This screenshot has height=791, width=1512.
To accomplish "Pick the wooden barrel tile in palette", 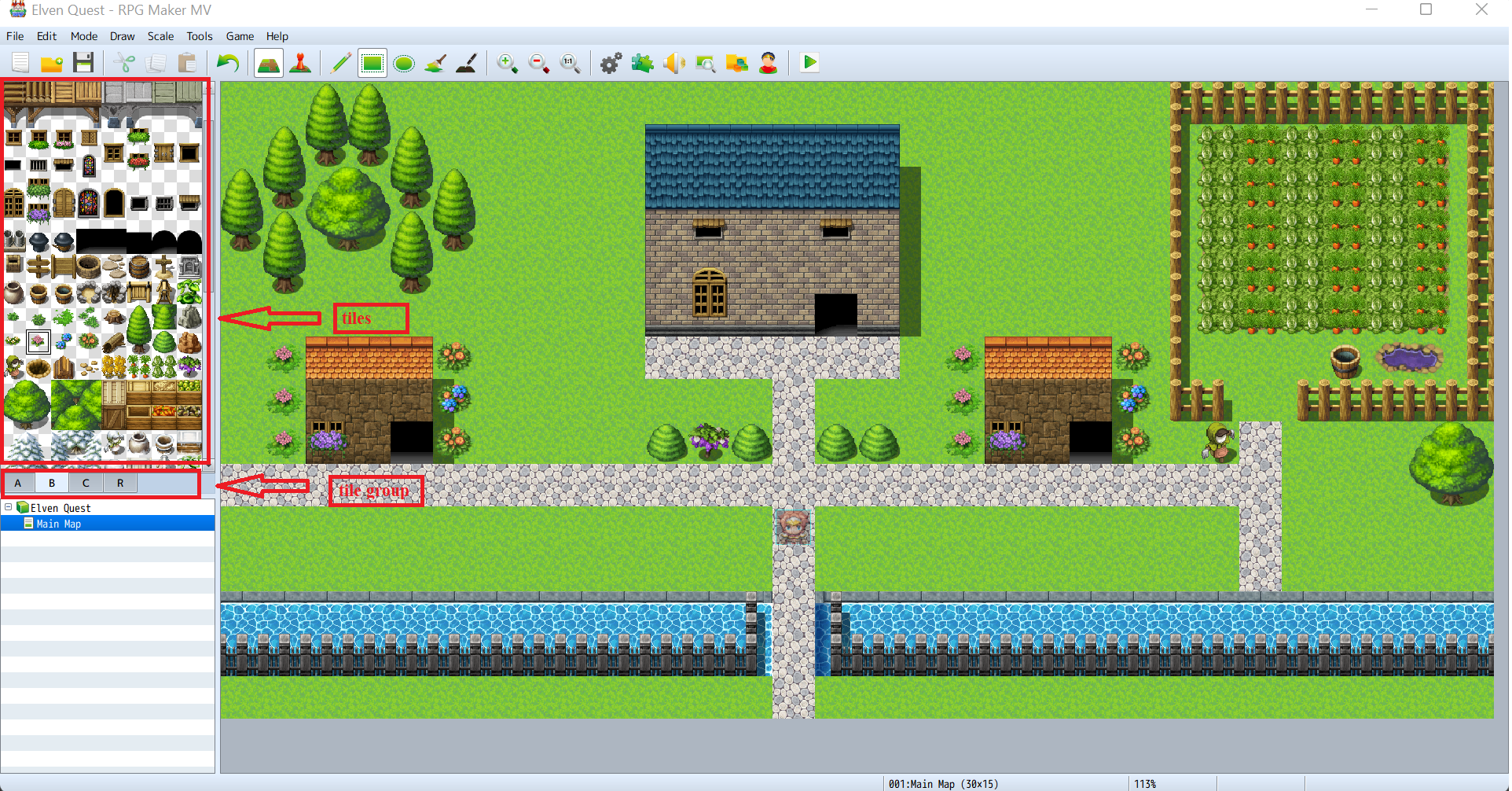I will [139, 267].
